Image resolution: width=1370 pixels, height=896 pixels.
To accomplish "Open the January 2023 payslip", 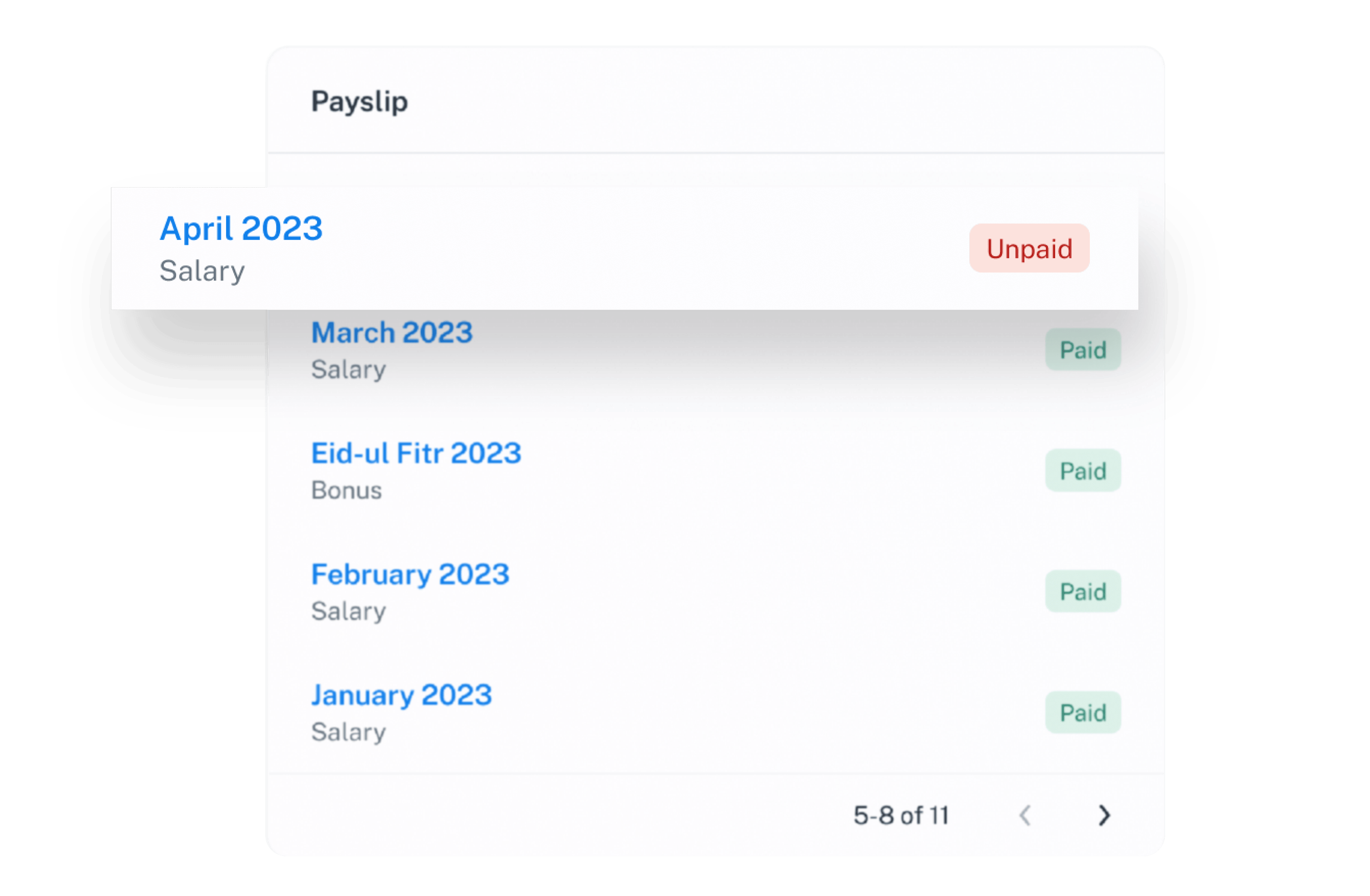I will 401,695.
